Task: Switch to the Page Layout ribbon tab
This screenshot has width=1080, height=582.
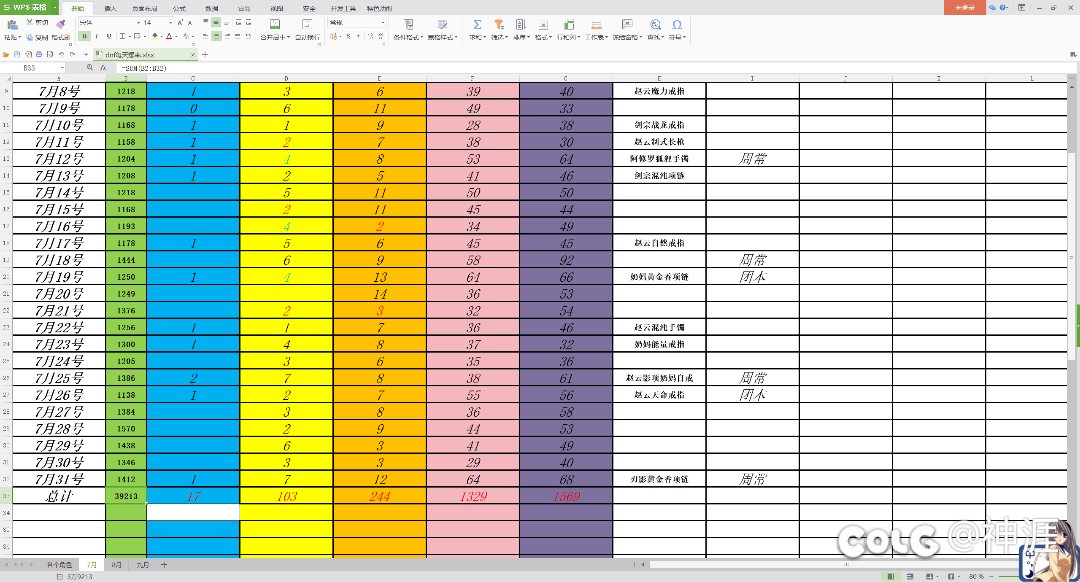Action: point(145,8)
